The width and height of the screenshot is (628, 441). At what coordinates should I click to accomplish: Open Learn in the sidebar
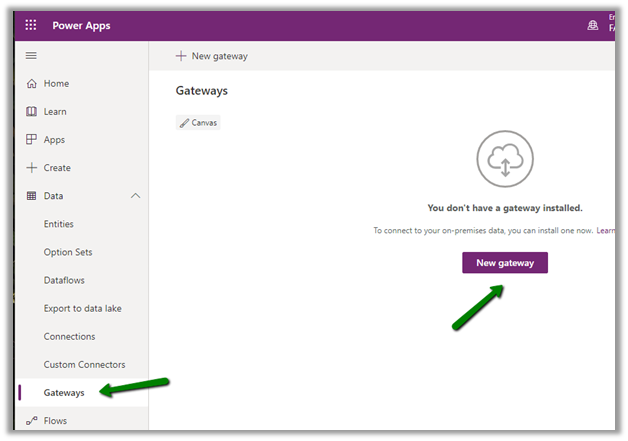pyautogui.click(x=55, y=111)
